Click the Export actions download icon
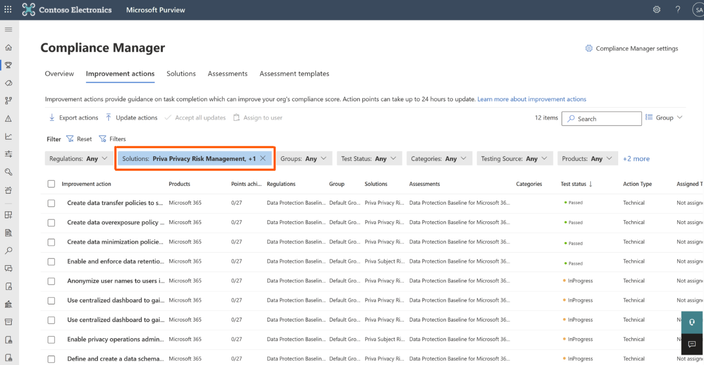704x365 pixels. (x=52, y=118)
